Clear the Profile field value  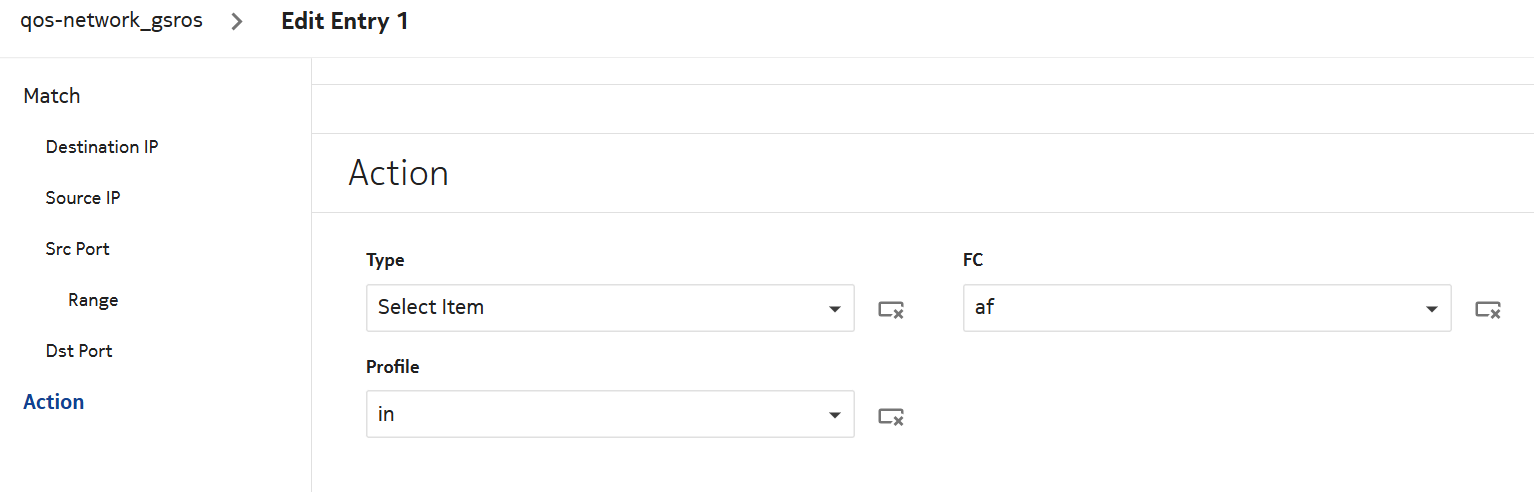coord(891,416)
